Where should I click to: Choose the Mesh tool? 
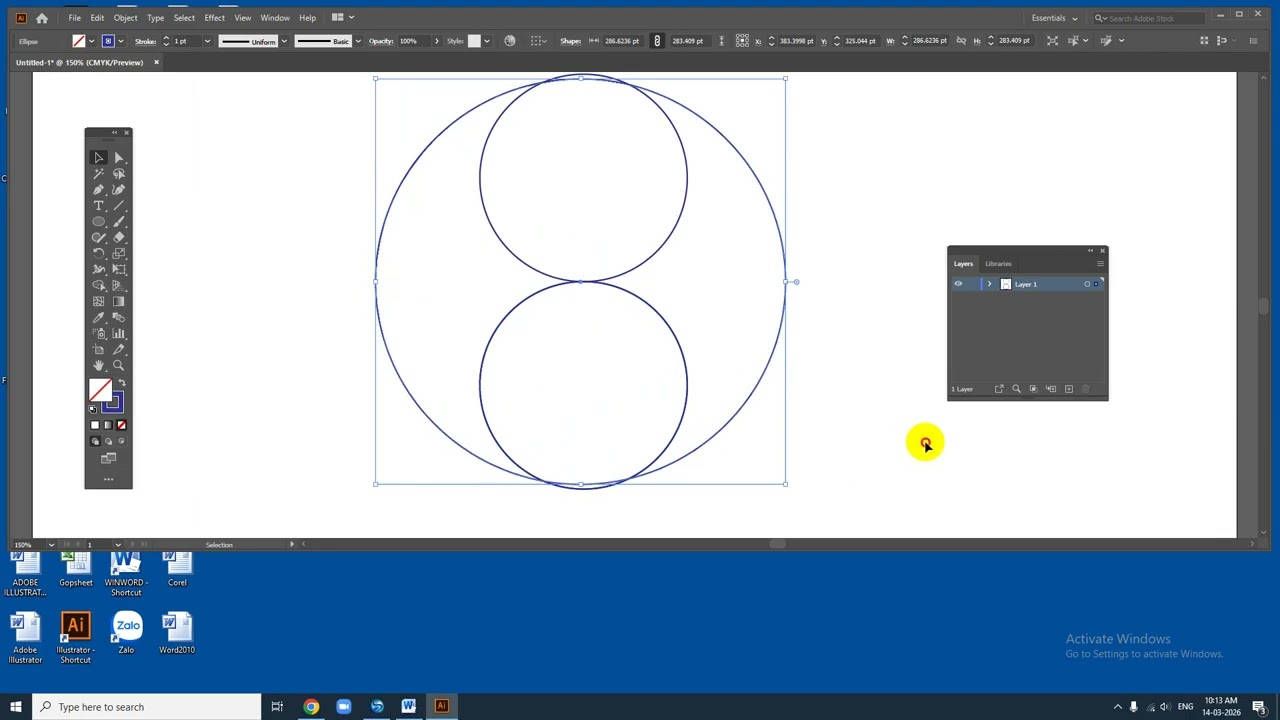pos(98,302)
